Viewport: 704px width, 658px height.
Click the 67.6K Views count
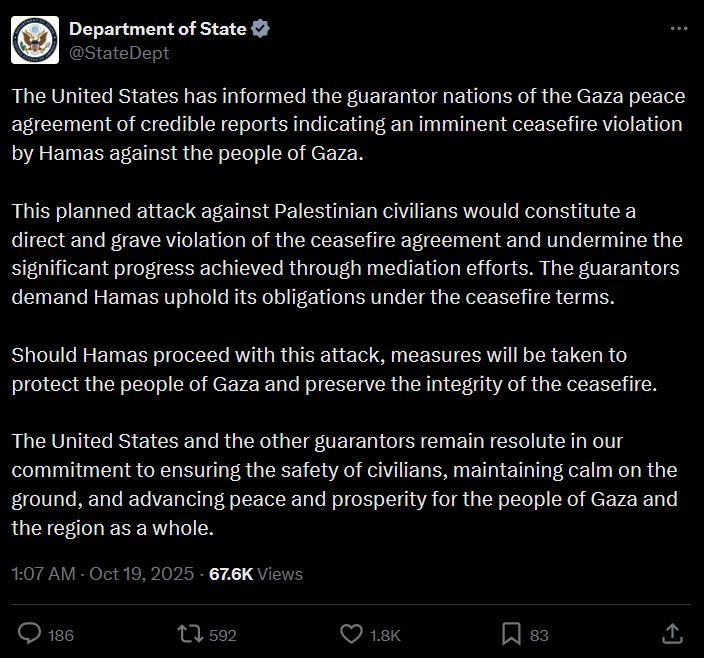pos(255,574)
